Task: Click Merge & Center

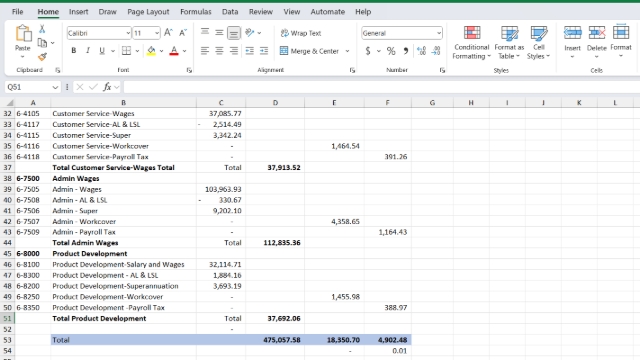Action: point(309,51)
